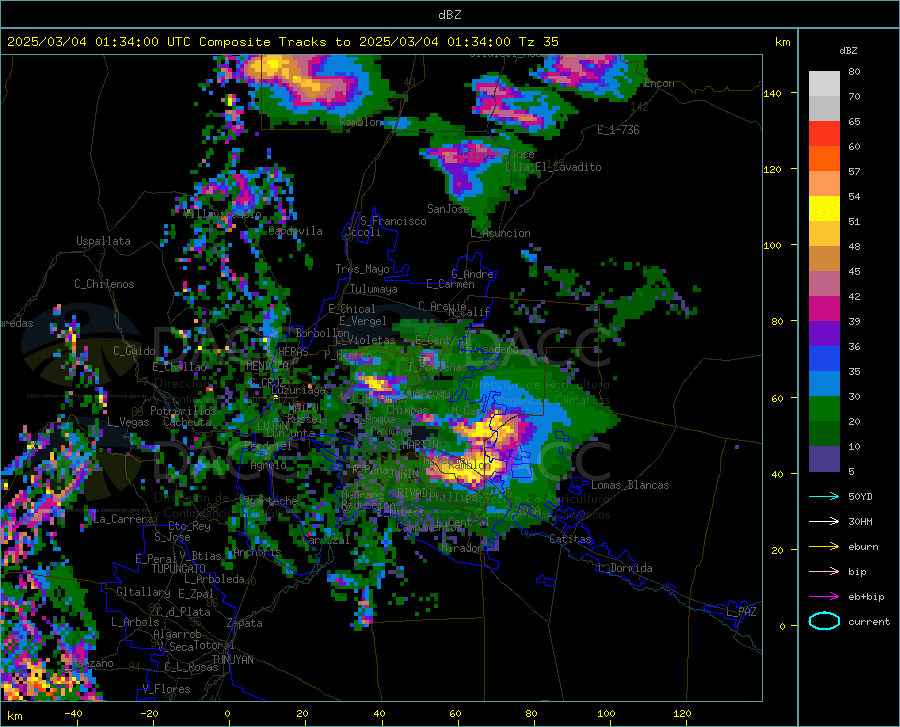Click the Encon label

(x=659, y=83)
